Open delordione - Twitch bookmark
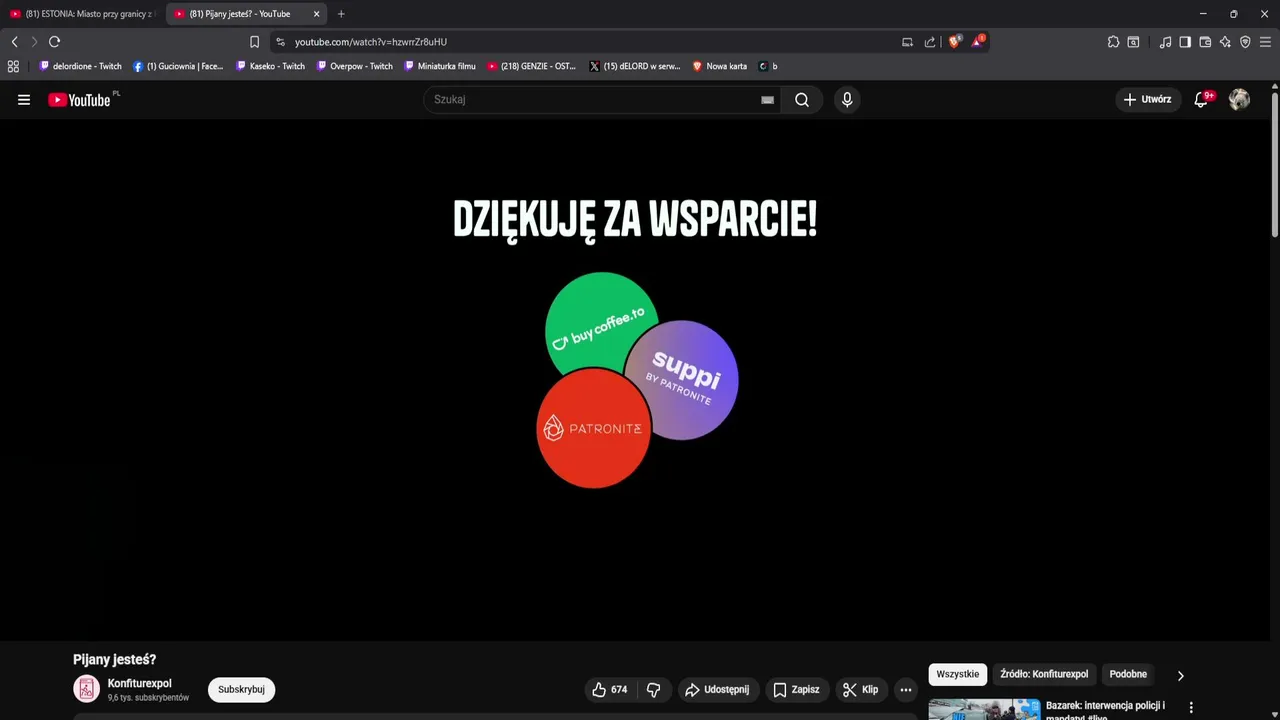The width and height of the screenshot is (1280, 720). 80,66
